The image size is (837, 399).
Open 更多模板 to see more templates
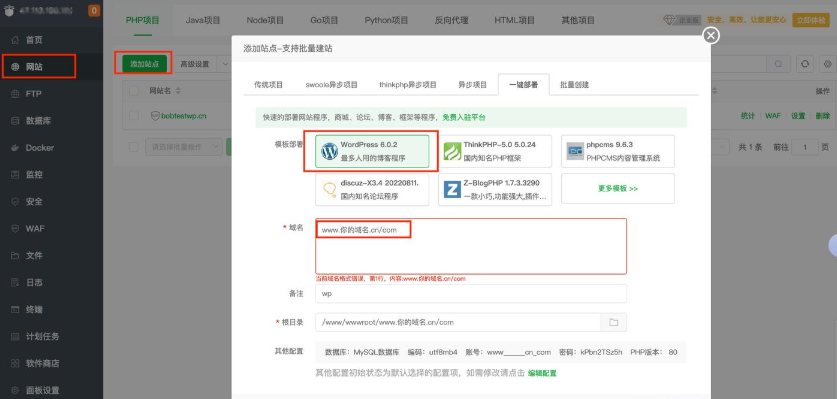pyautogui.click(x=618, y=189)
